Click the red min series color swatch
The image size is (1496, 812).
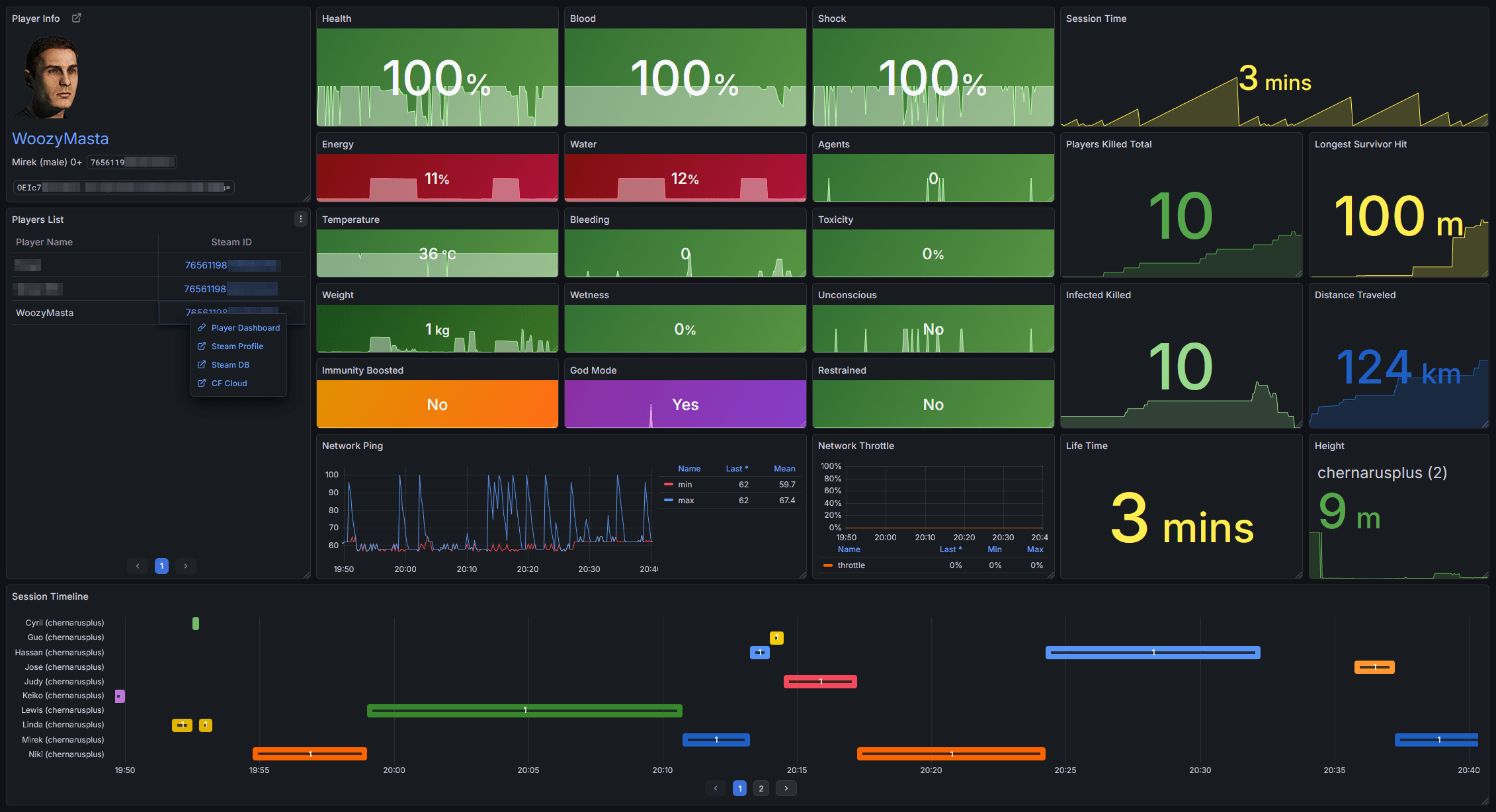668,485
